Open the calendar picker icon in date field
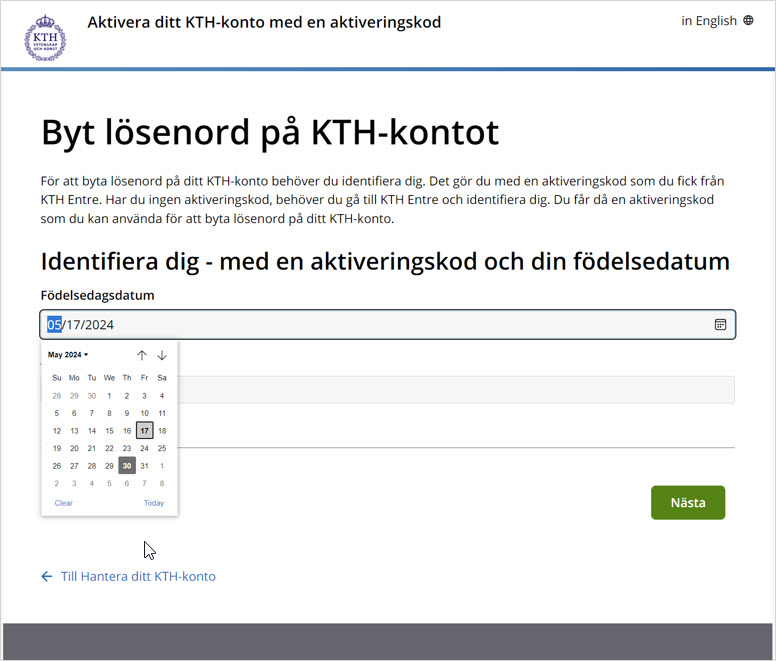The height and width of the screenshot is (661, 776). [720, 325]
